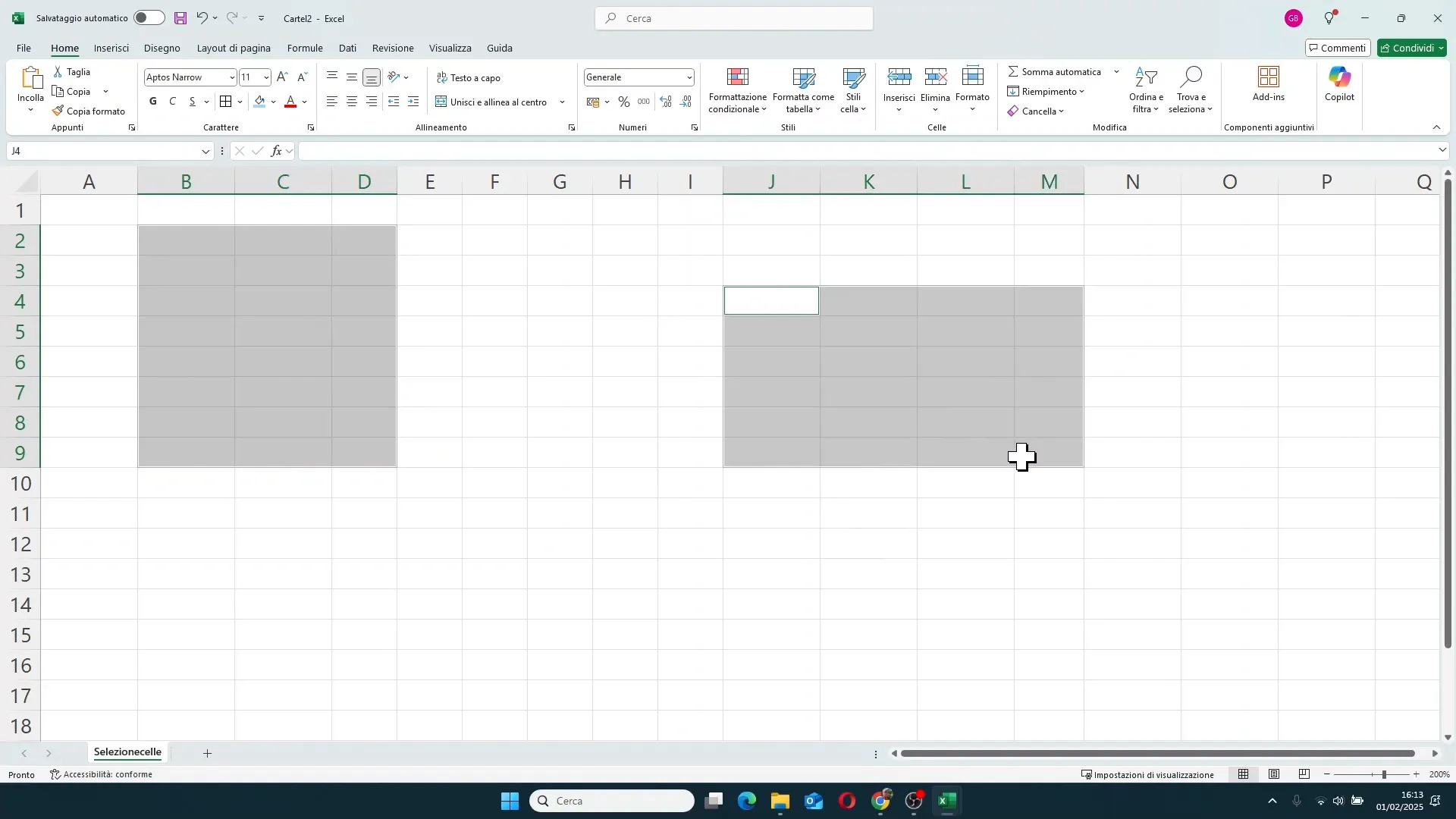Open Impostazioni di visualizzazione
The width and height of the screenshot is (1456, 819).
point(1147,774)
